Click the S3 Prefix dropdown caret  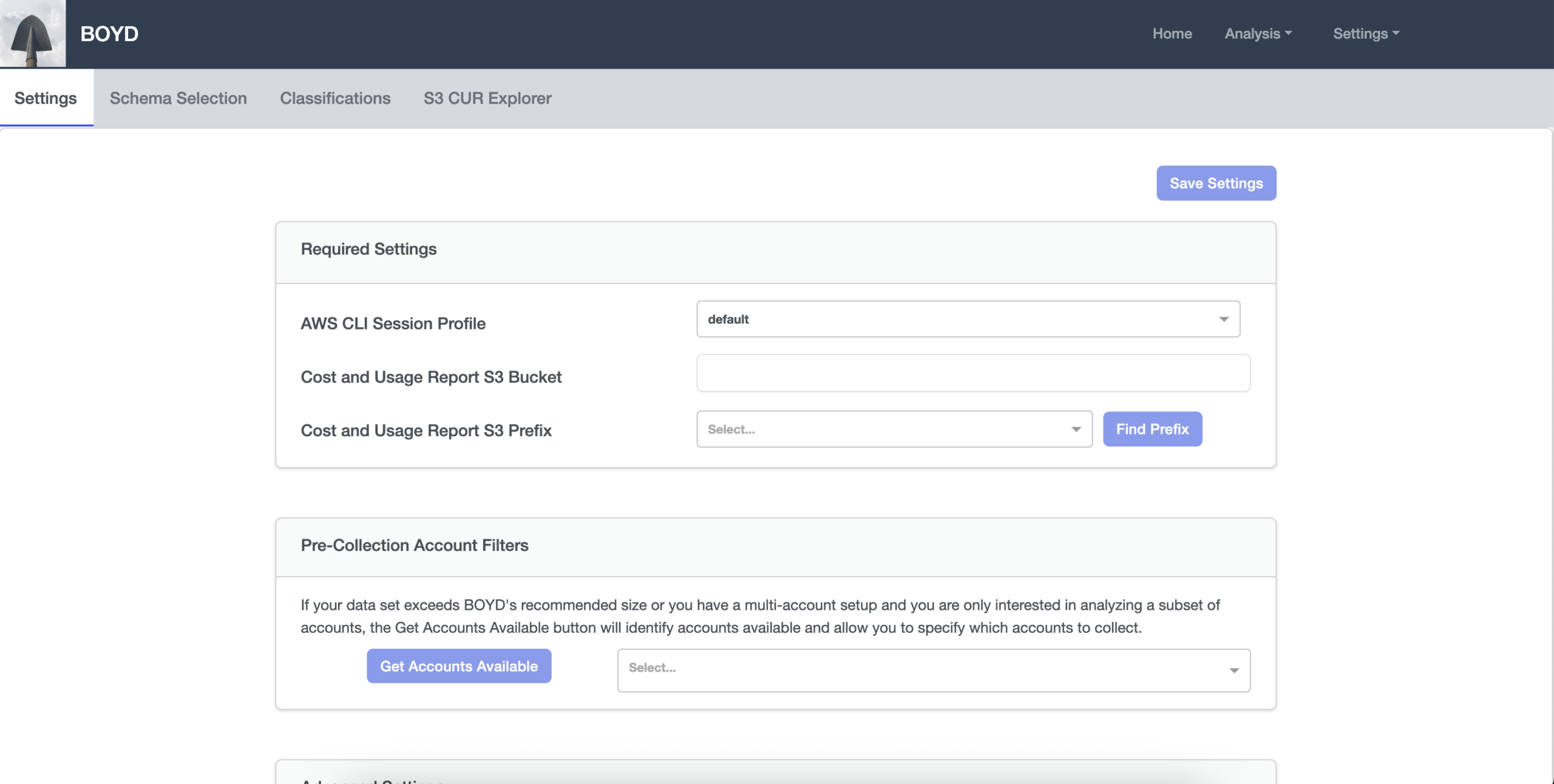[1076, 430]
